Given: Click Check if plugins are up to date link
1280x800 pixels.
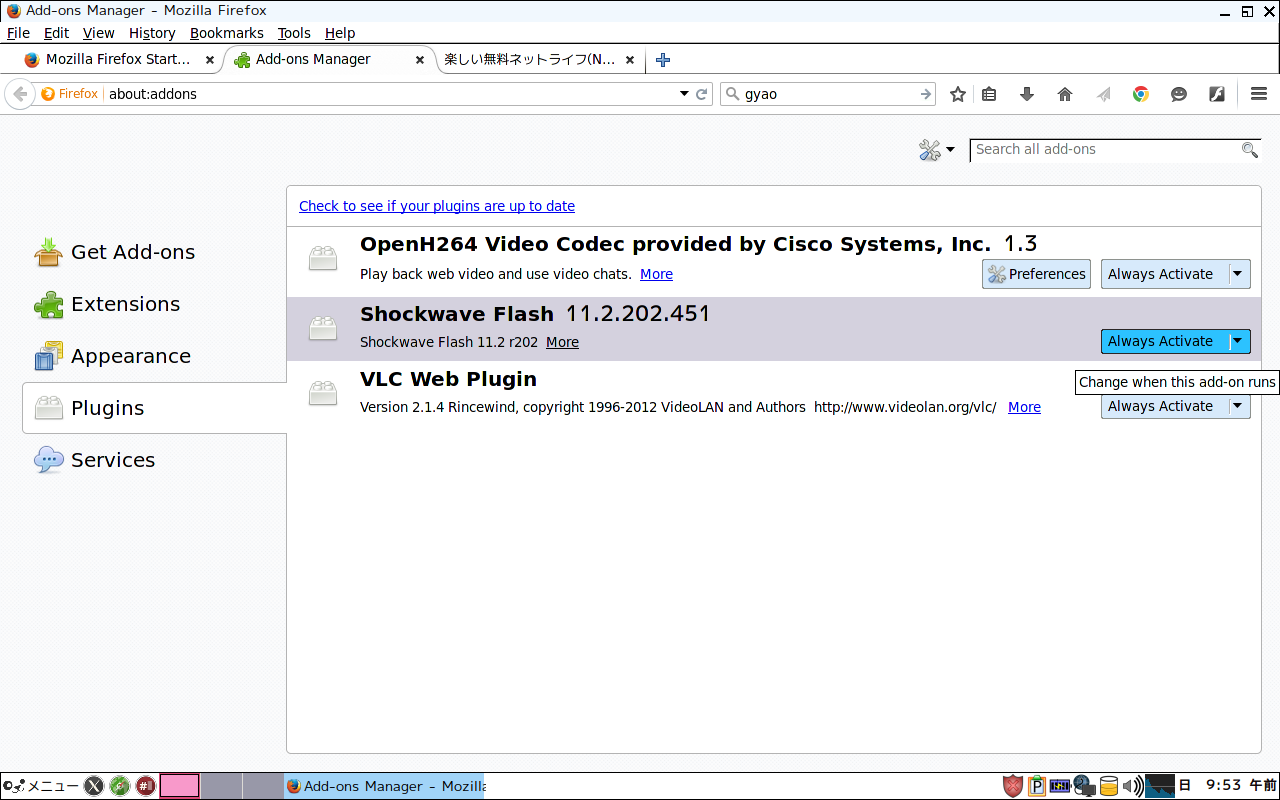Looking at the screenshot, I should [437, 206].
